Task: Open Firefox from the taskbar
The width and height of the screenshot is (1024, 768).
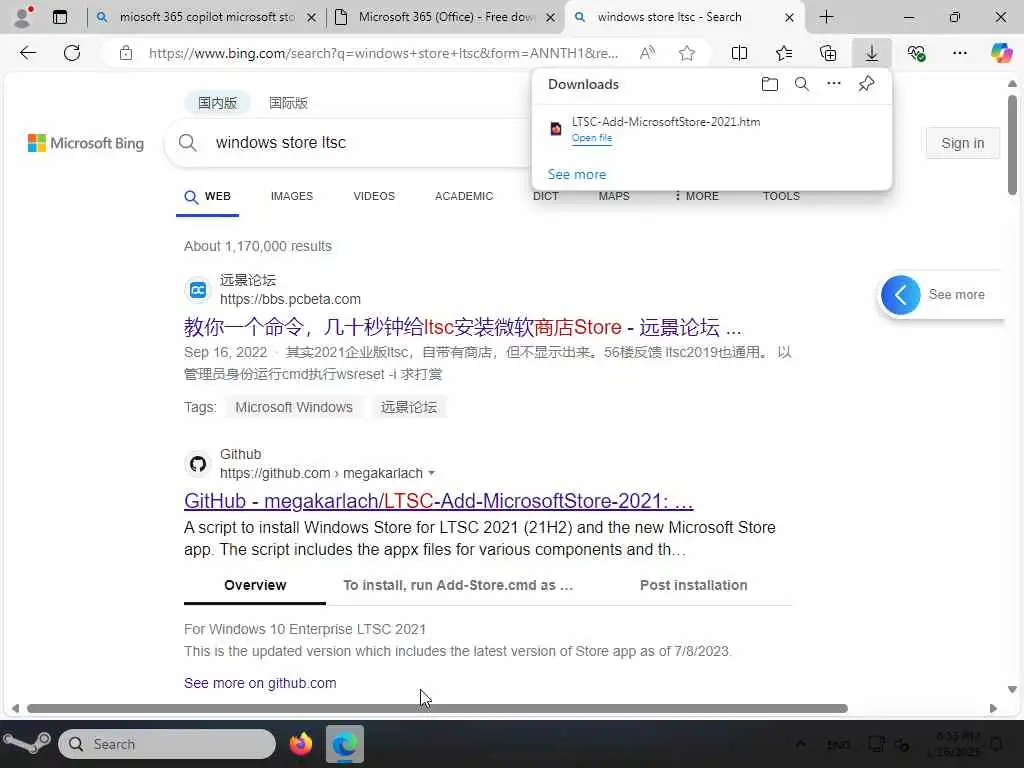Action: [x=301, y=744]
